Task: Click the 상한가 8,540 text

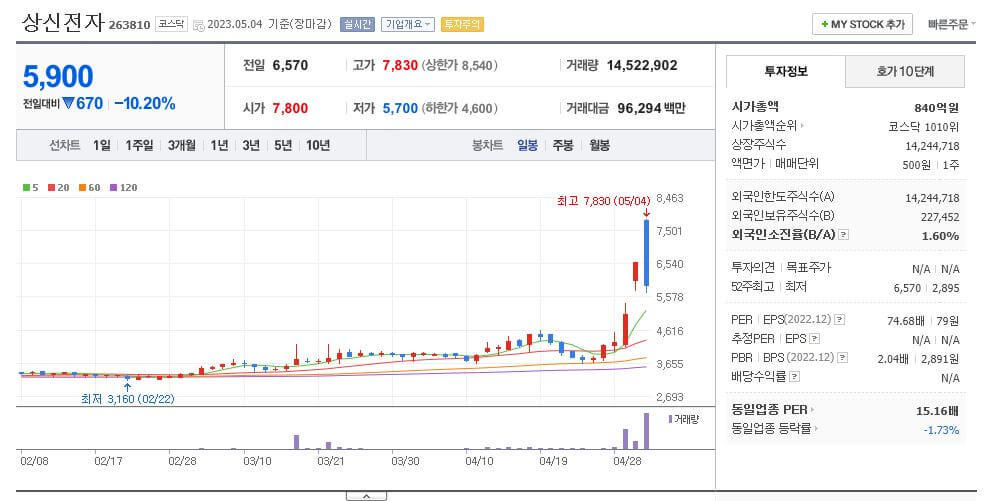Action: click(x=459, y=65)
